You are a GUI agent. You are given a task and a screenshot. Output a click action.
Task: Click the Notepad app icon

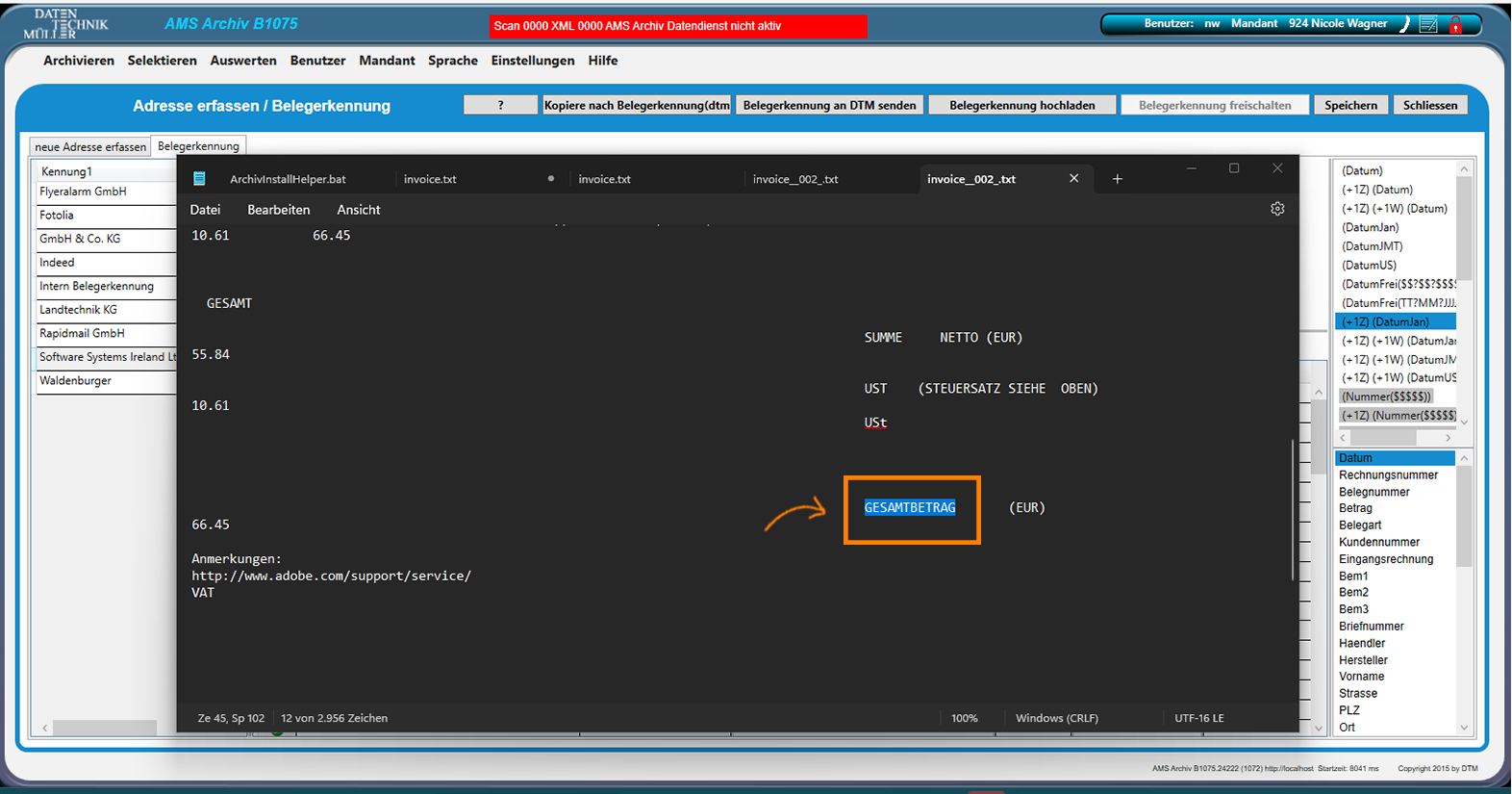click(x=200, y=179)
